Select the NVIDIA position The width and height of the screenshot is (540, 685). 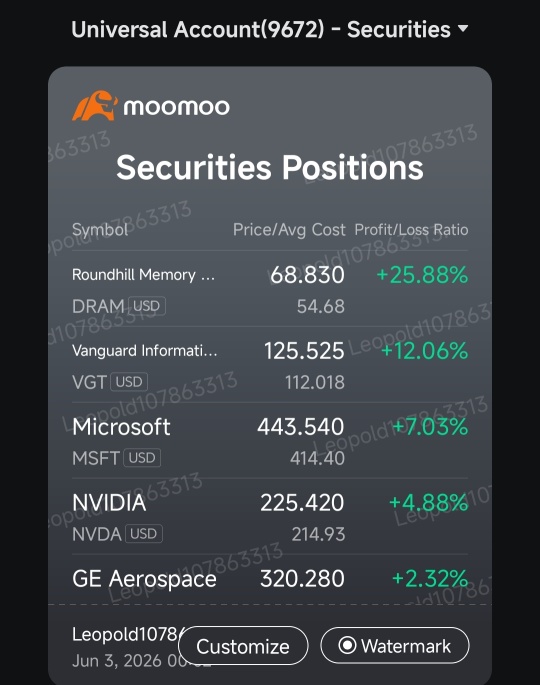click(x=270, y=516)
